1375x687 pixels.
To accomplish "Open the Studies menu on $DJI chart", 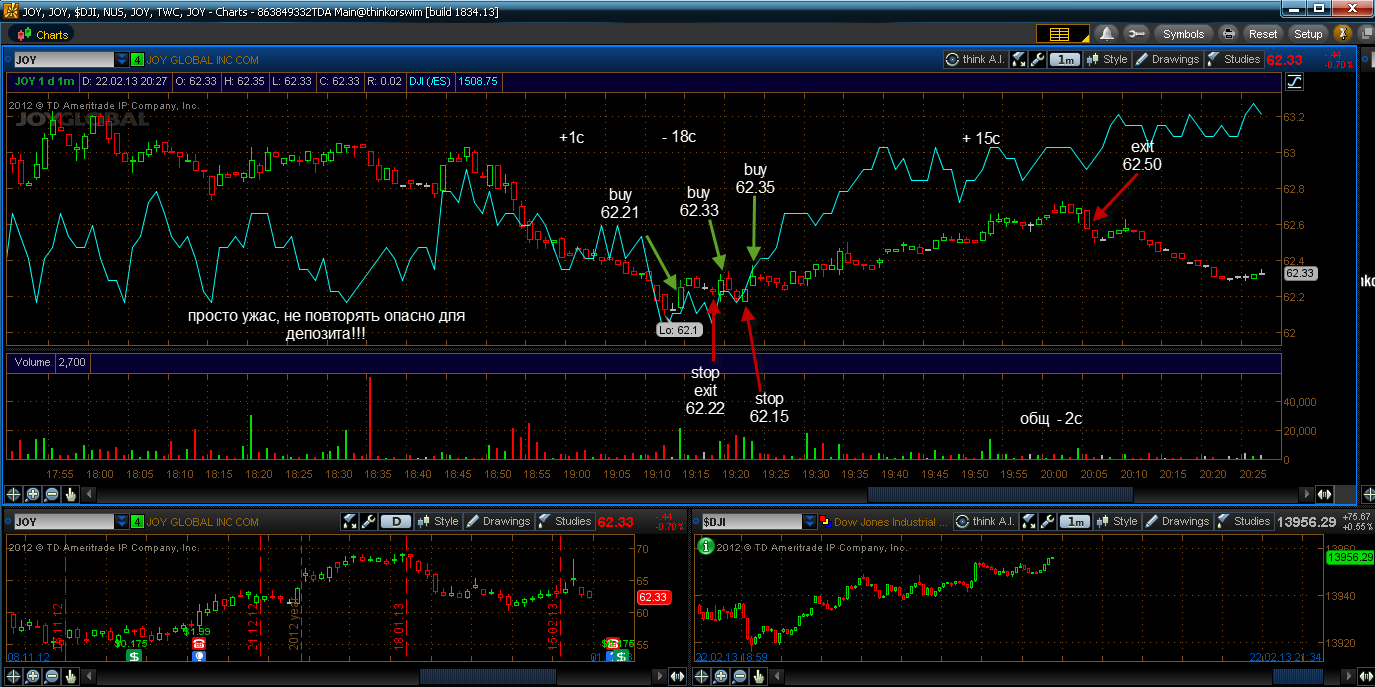I will pos(1244,521).
